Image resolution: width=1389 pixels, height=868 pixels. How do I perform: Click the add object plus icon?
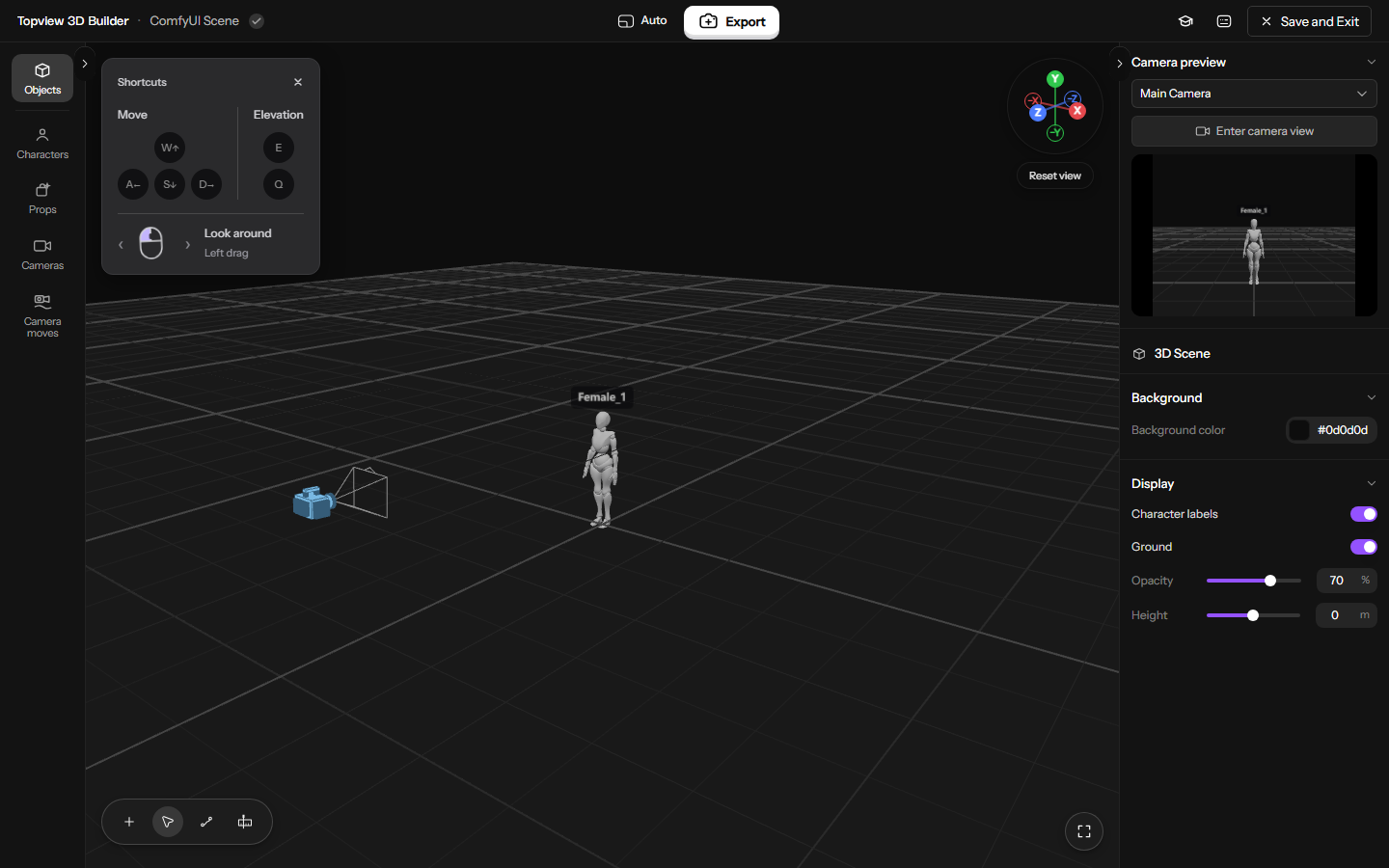click(129, 822)
